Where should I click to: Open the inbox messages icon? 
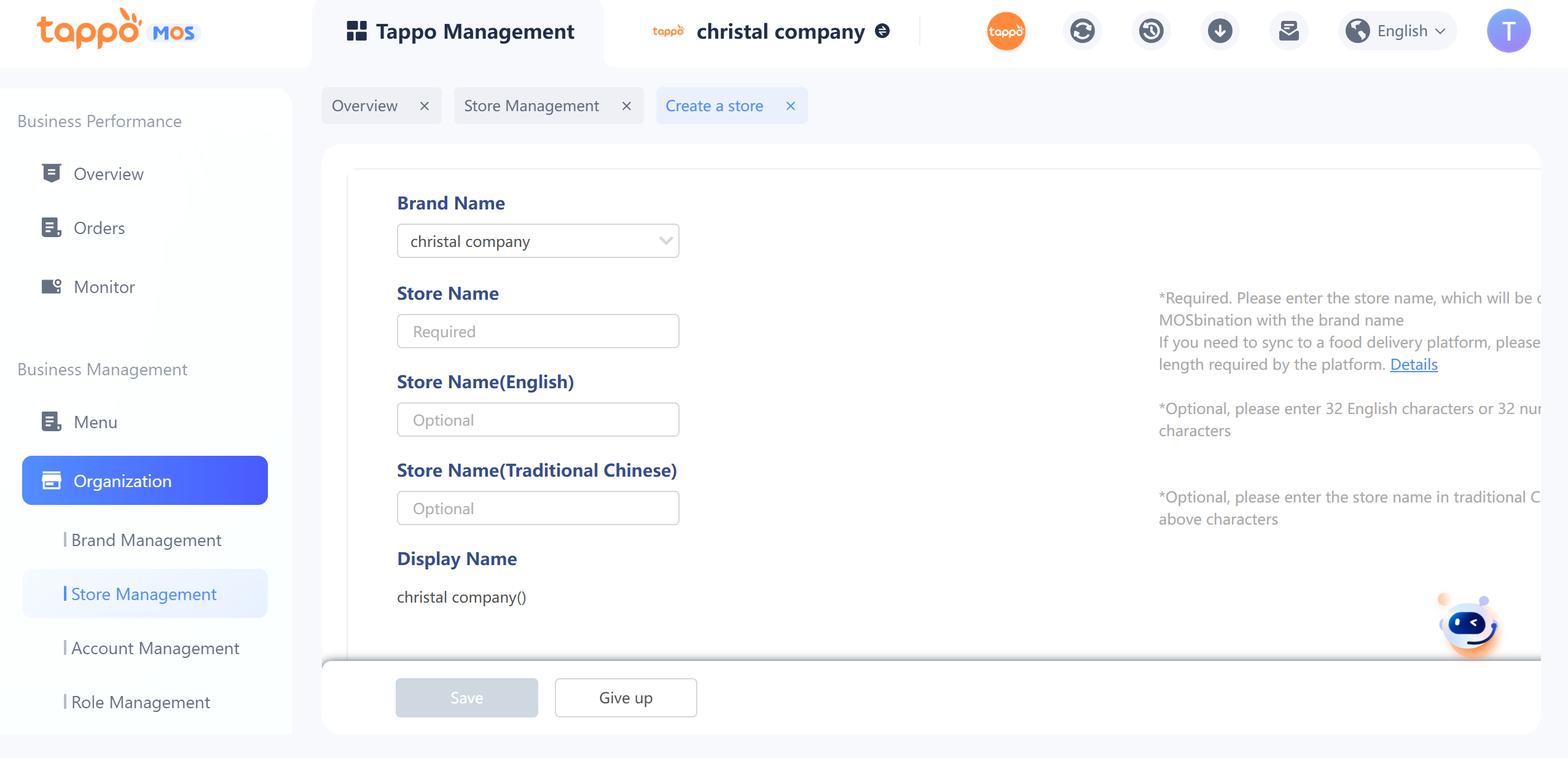coord(1288,31)
